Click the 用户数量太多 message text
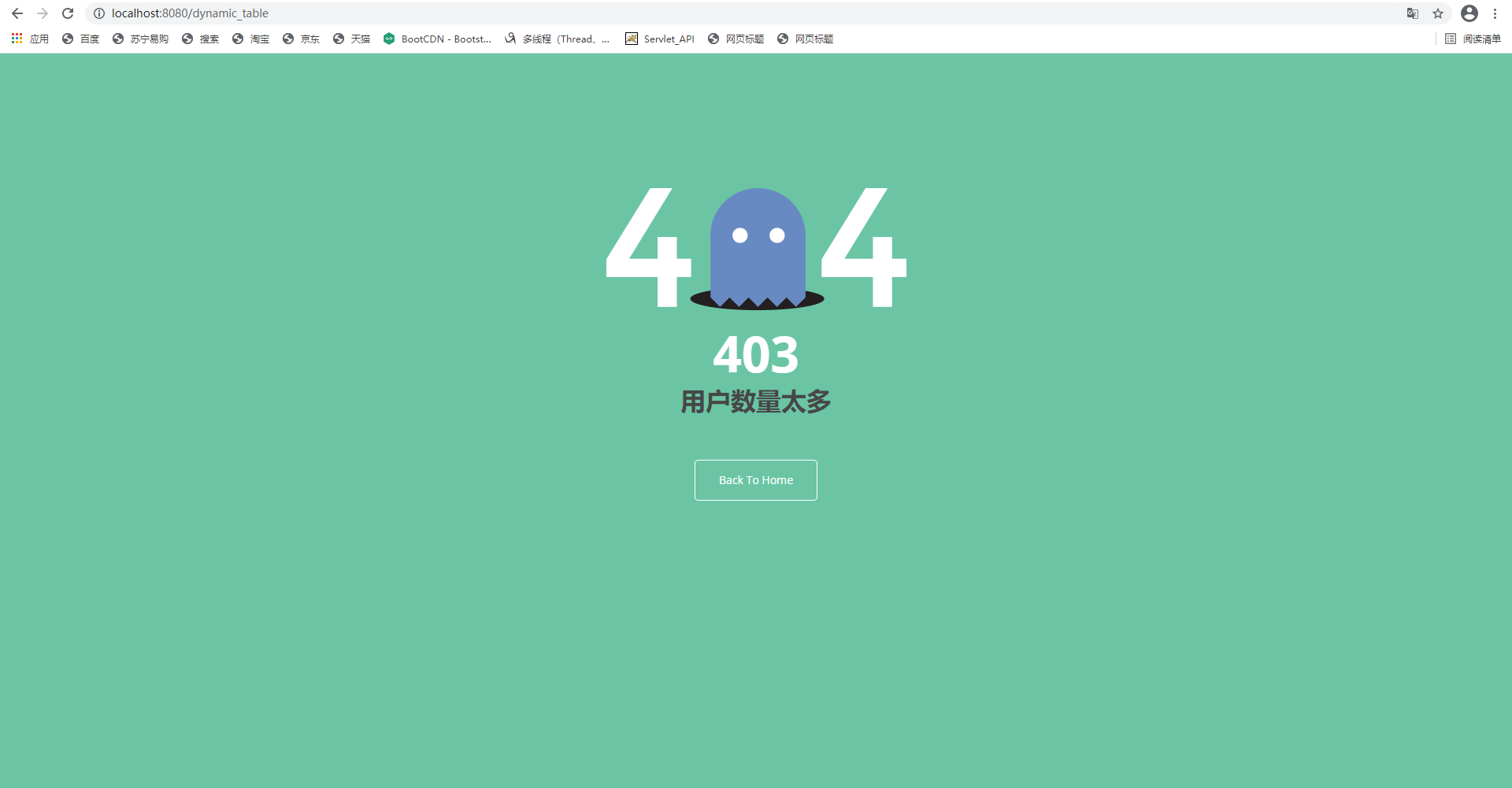 click(x=756, y=401)
